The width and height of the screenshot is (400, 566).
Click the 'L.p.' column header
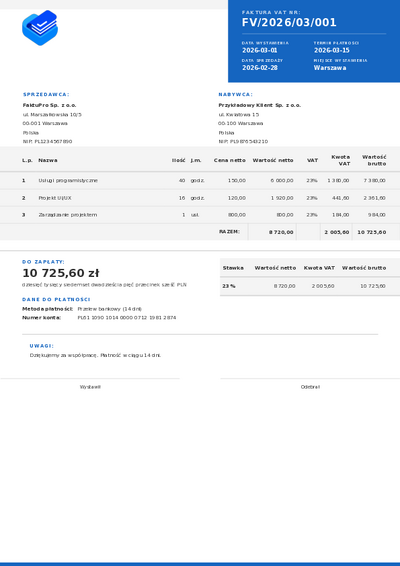27,160
